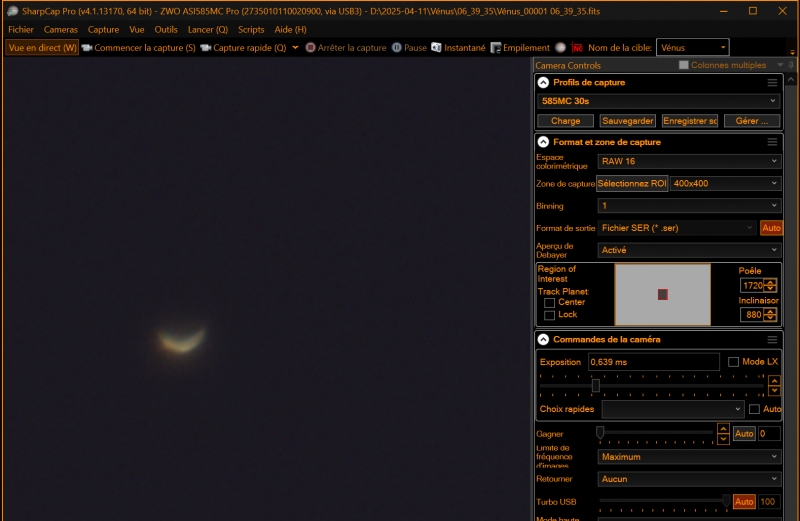Open the Camera Controls panel options arrow

coord(780,65)
